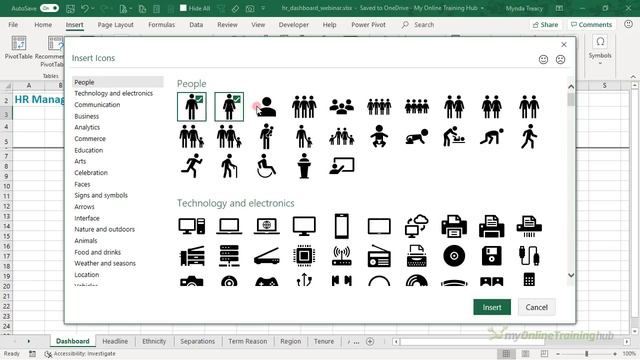
Task: Select Technology and electronics category
Action: coord(113,93)
